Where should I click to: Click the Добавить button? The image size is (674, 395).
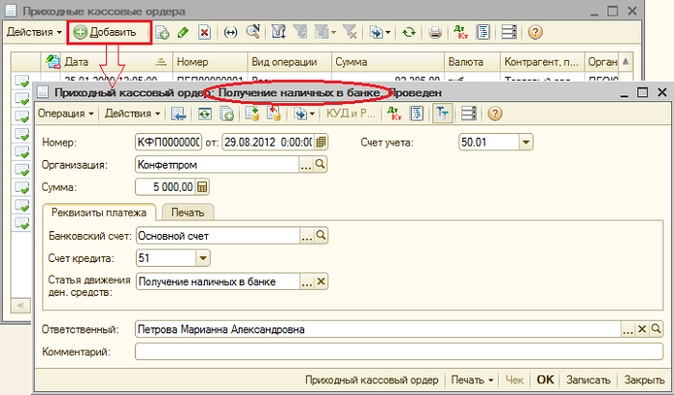click(x=109, y=32)
